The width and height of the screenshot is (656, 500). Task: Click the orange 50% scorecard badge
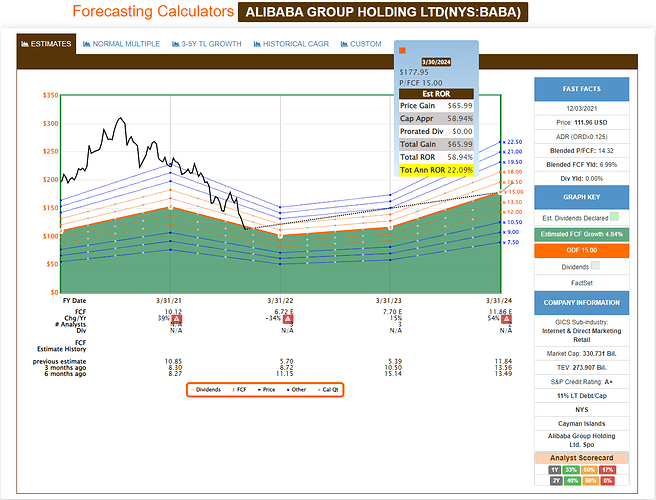pyautogui.click(x=589, y=470)
